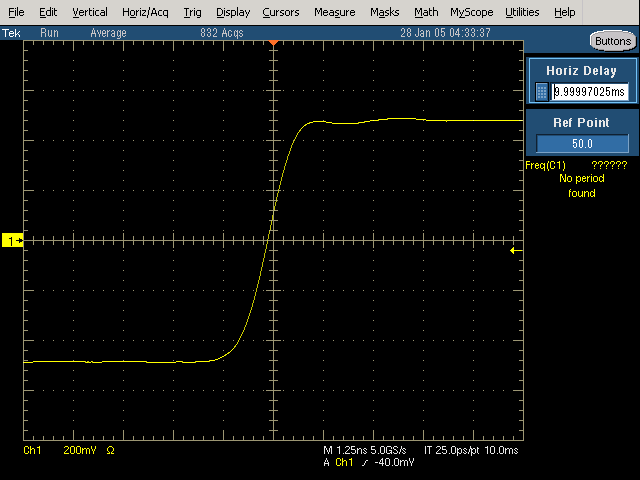This screenshot has width=640, height=480.
Task: Click the Ω termination symbol for Ch1
Action: pos(110,451)
